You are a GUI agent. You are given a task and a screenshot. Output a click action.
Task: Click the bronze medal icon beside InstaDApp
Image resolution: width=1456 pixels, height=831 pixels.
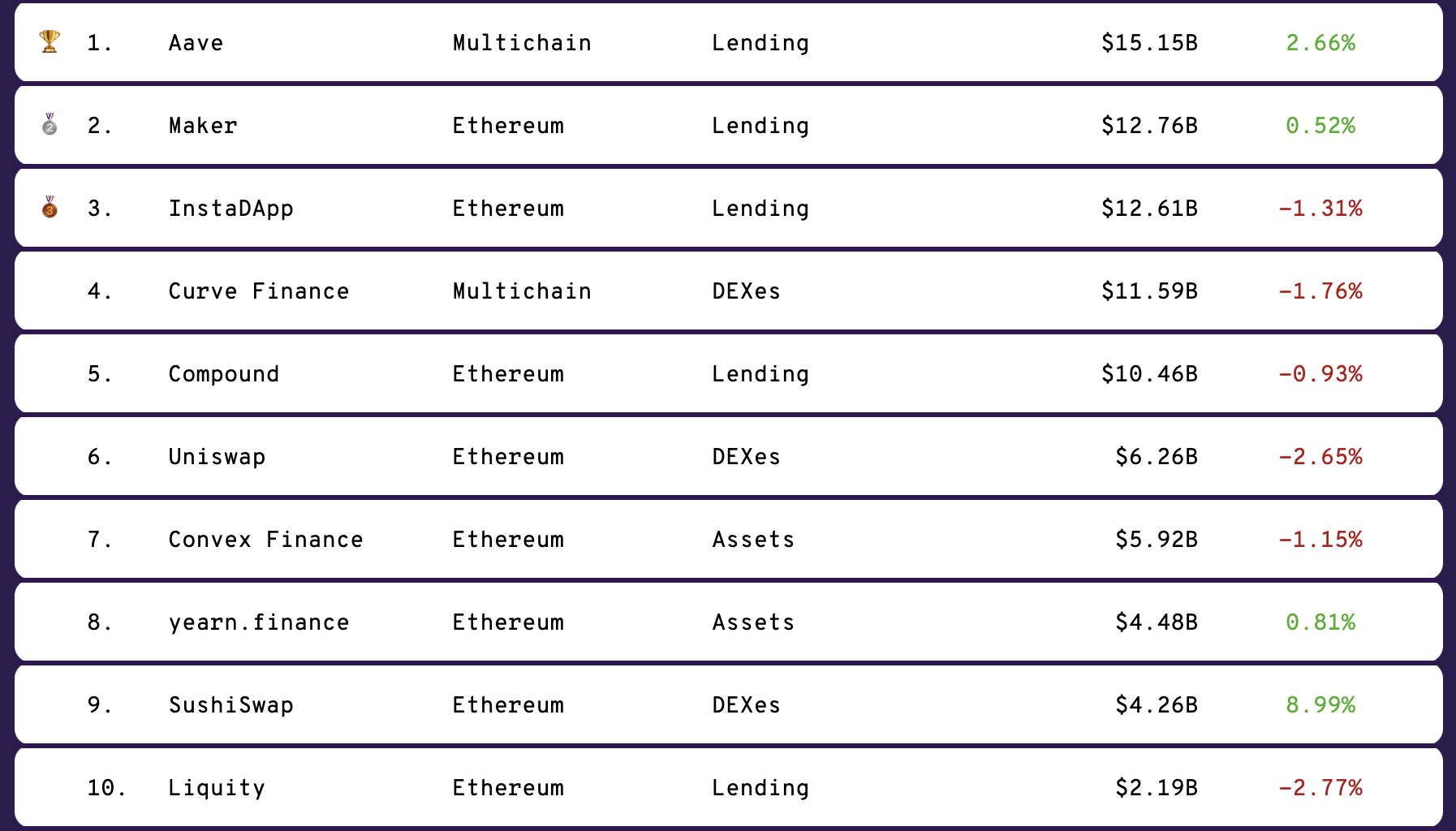50,207
